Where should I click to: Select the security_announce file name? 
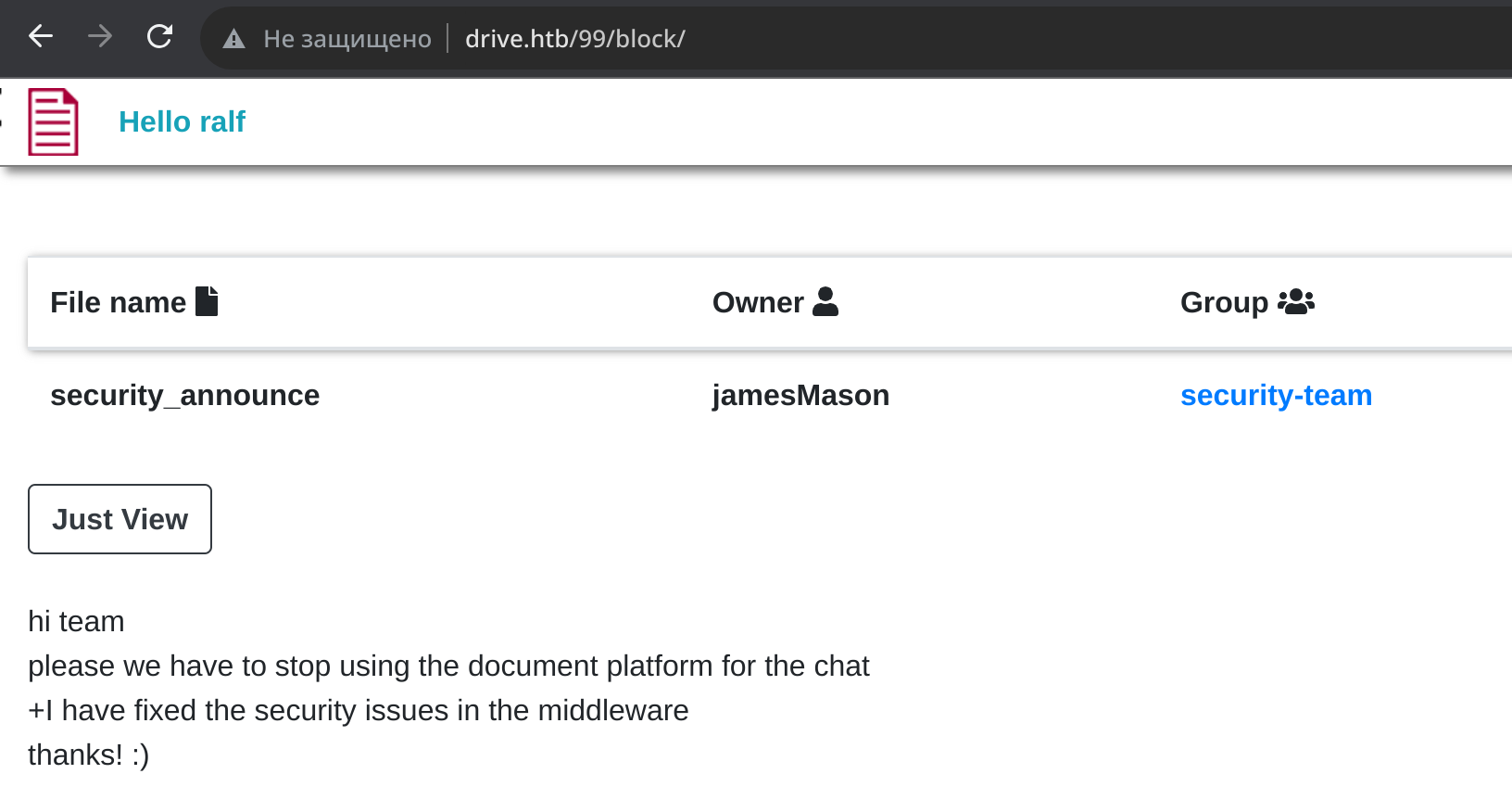(184, 395)
